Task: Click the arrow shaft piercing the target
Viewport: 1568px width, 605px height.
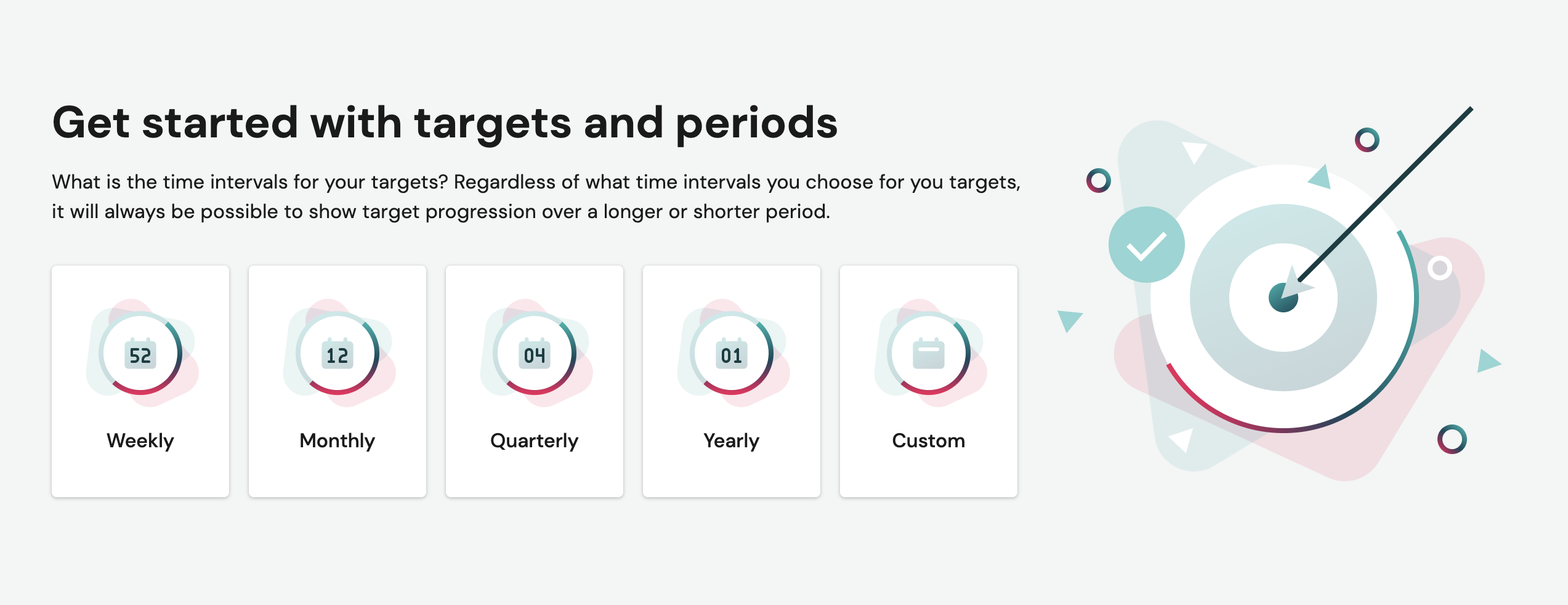Action: [x=1384, y=194]
